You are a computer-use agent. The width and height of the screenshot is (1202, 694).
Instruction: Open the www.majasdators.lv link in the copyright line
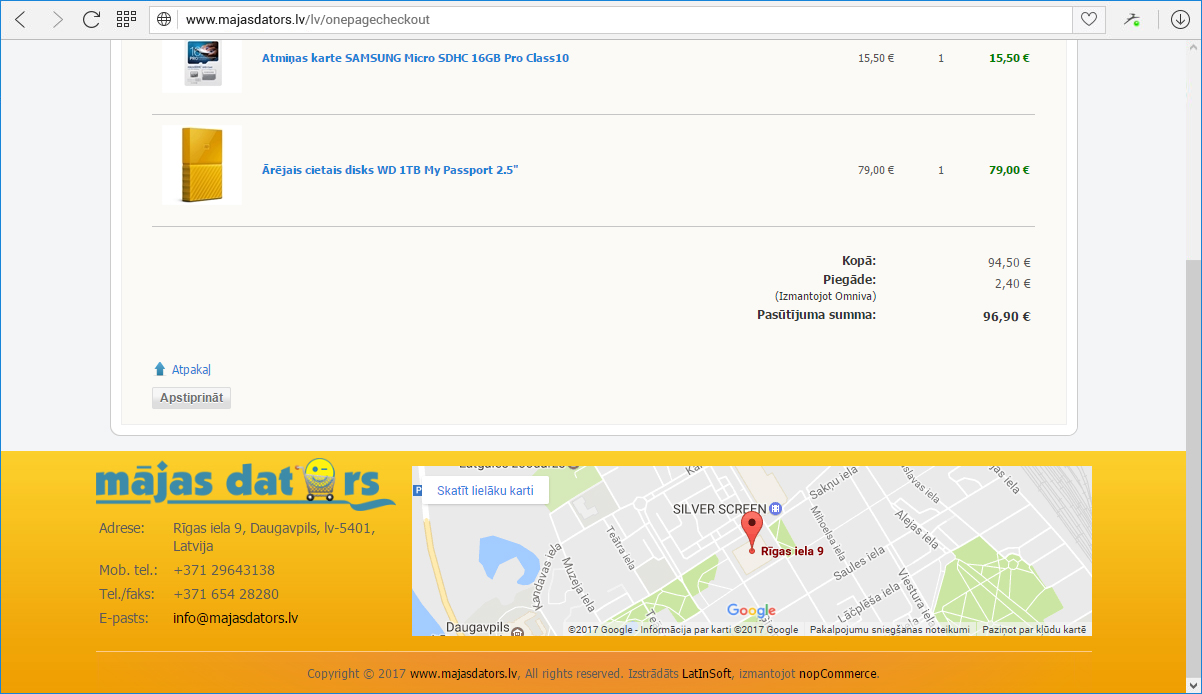coord(463,674)
